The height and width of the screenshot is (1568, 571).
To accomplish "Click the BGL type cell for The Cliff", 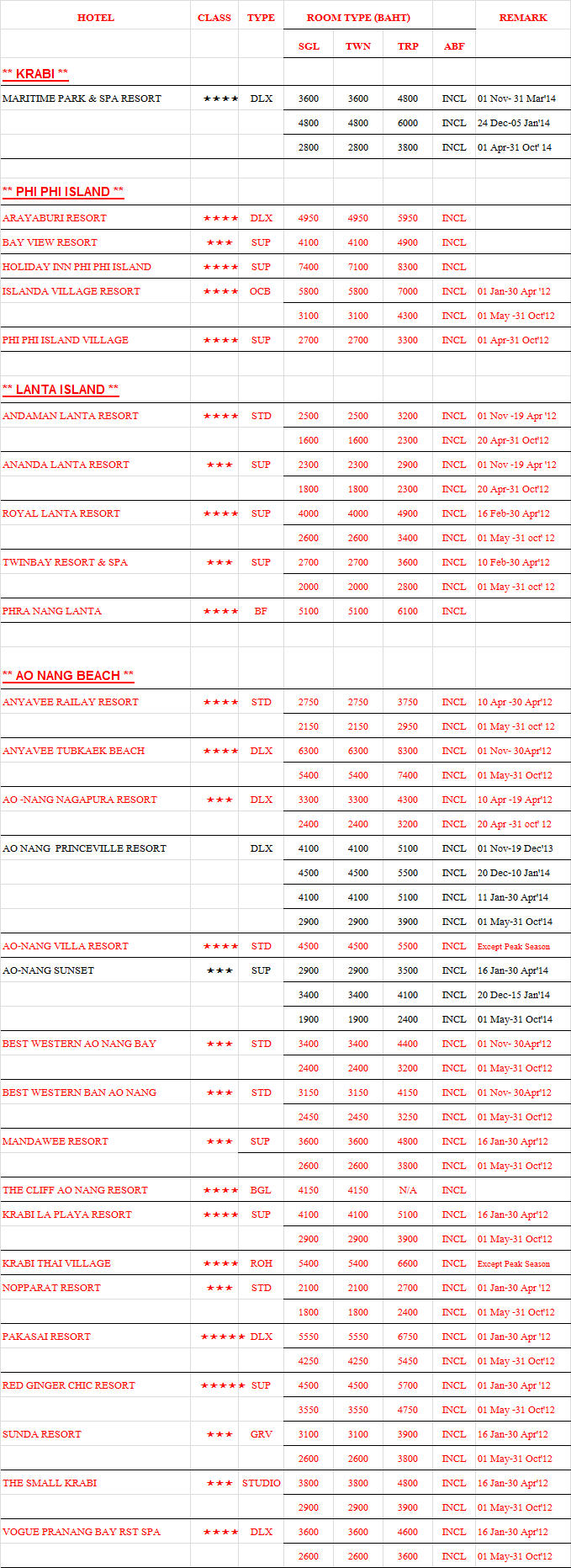I will point(261,1190).
